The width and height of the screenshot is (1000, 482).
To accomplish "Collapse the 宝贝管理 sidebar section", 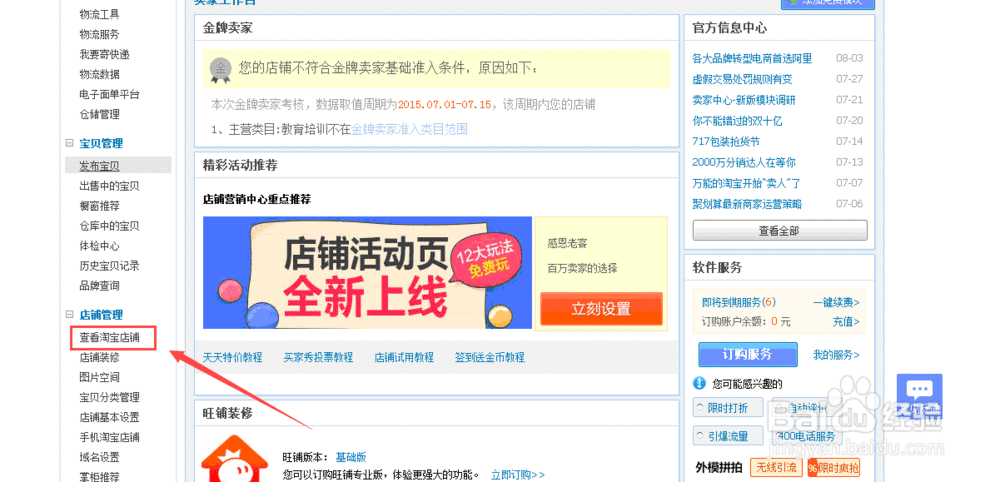I will tap(70, 143).
